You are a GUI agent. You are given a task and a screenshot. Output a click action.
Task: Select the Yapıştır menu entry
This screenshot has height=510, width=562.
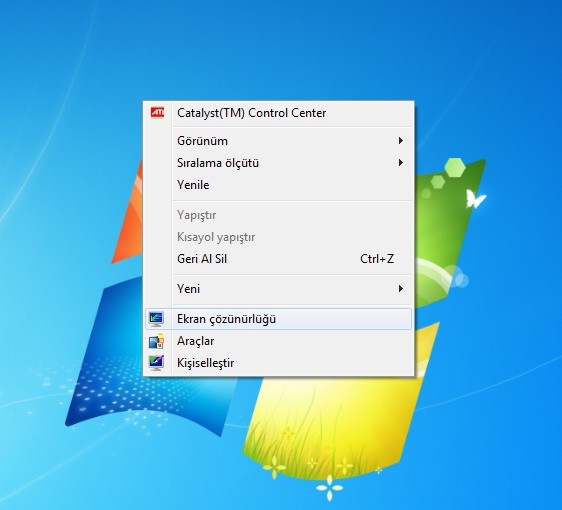[x=278, y=215]
